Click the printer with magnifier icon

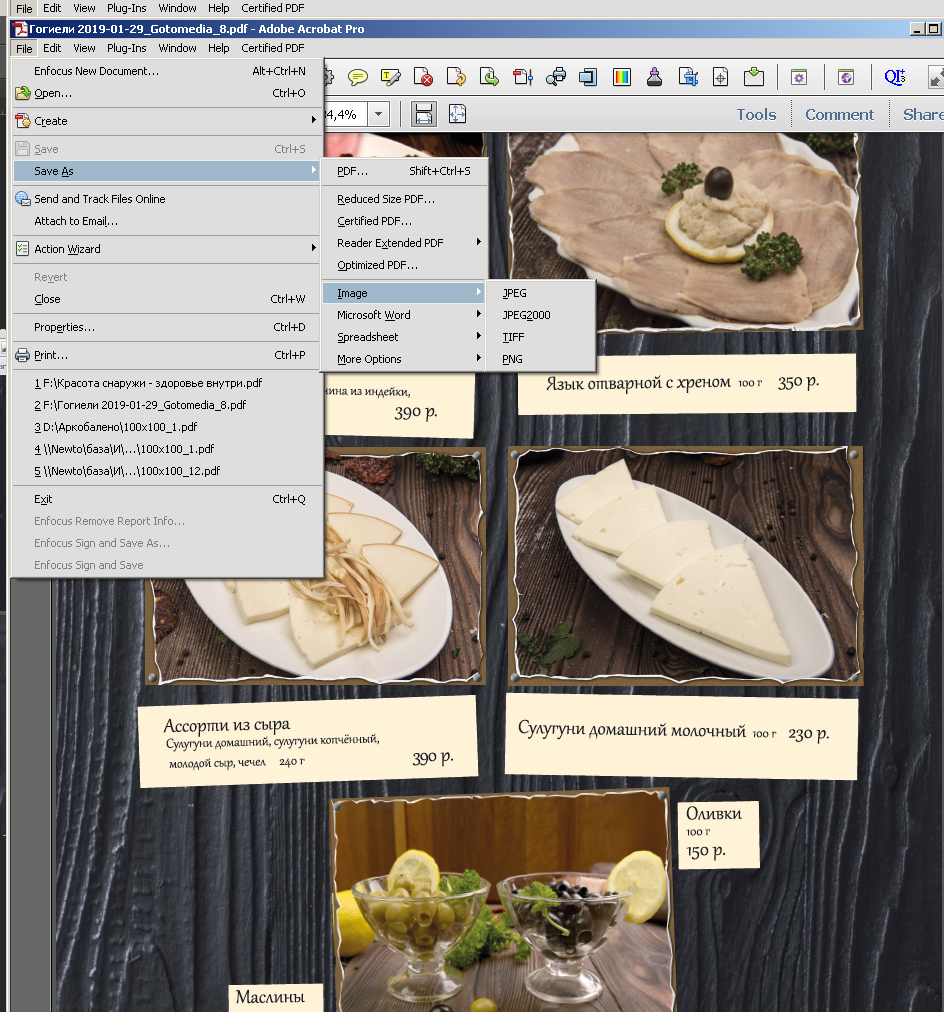tap(557, 77)
